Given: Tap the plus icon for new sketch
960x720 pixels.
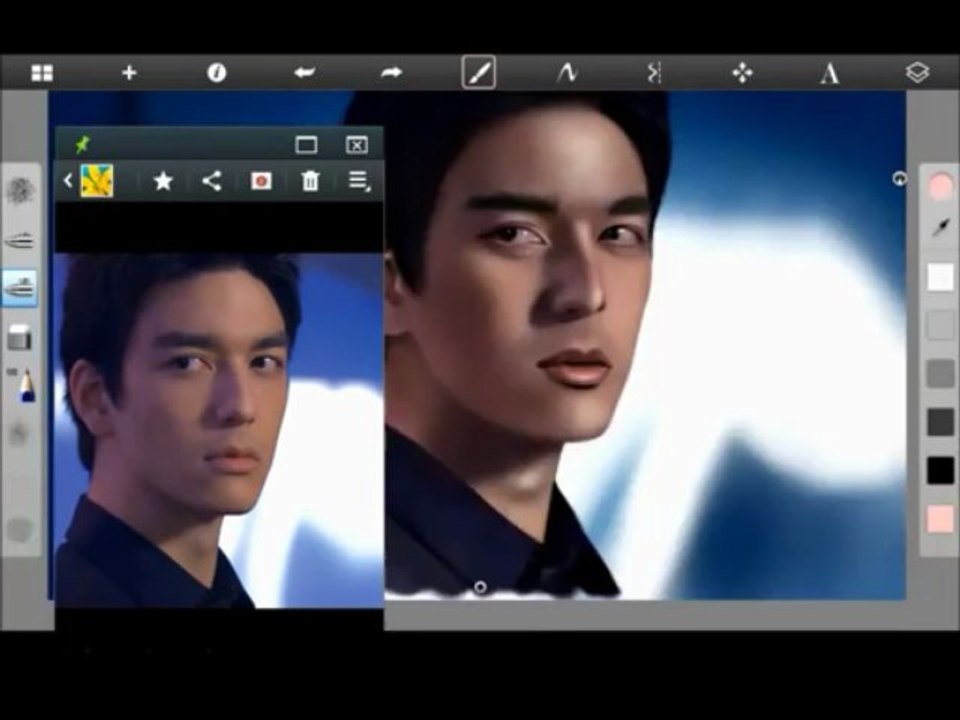Looking at the screenshot, I should [129, 73].
